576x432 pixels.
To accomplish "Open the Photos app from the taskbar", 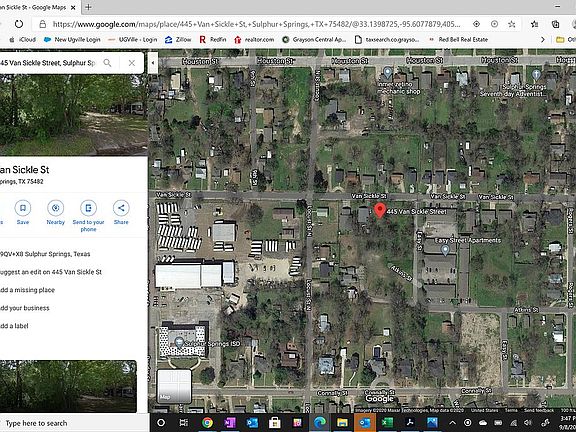I will pos(432,423).
